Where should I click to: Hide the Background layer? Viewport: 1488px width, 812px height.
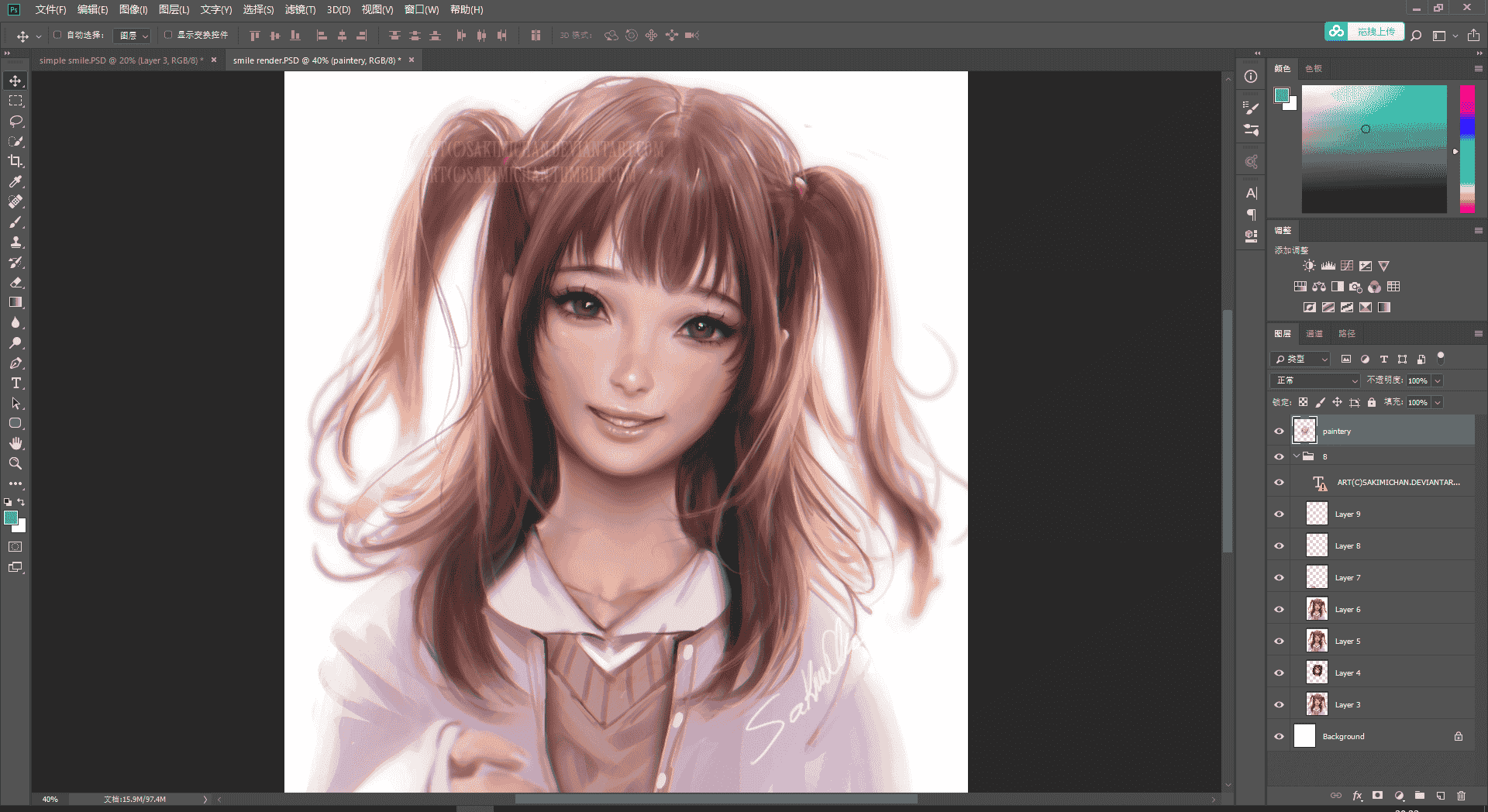[x=1279, y=736]
